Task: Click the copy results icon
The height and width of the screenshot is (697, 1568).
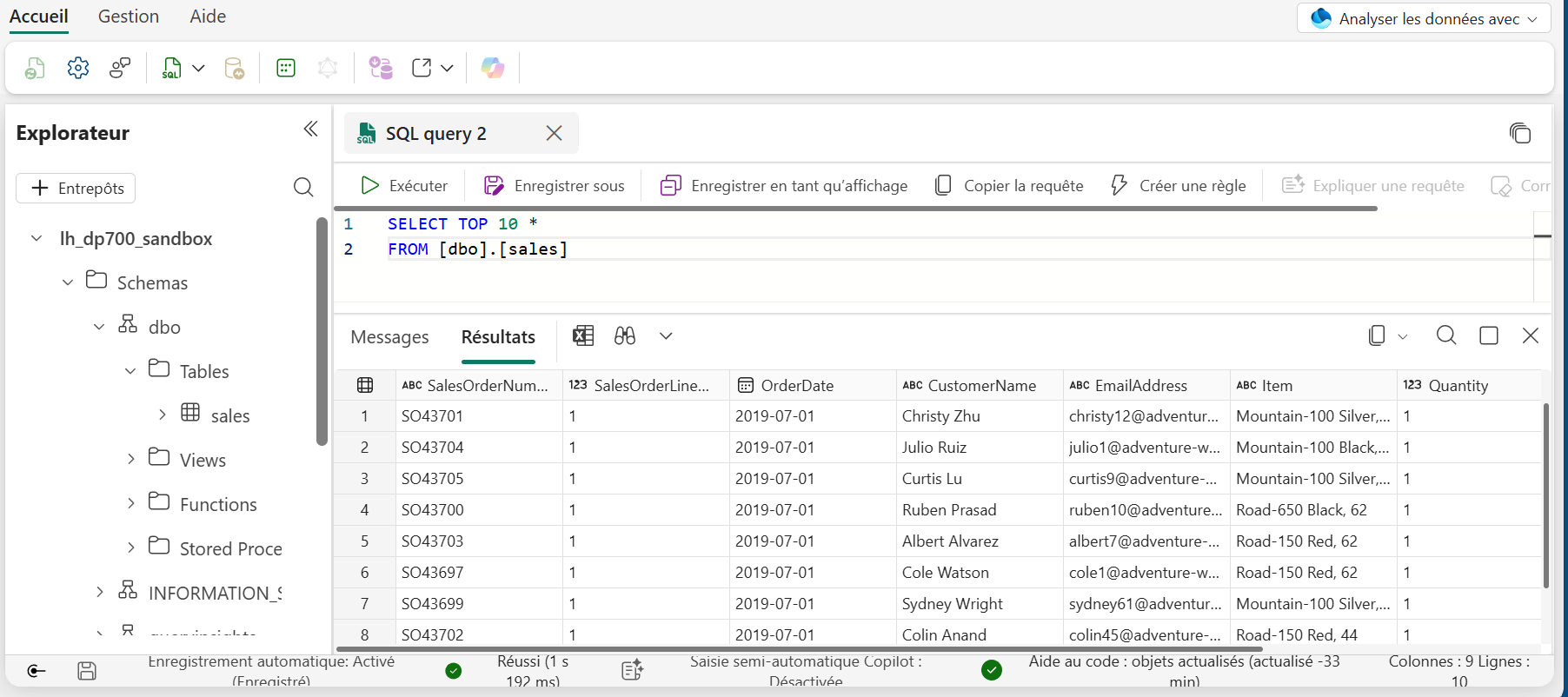Action: point(1377,335)
